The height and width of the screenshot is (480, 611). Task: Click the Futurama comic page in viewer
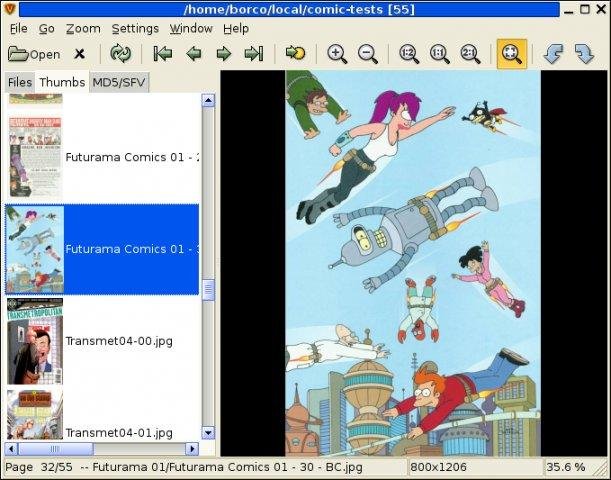click(413, 263)
